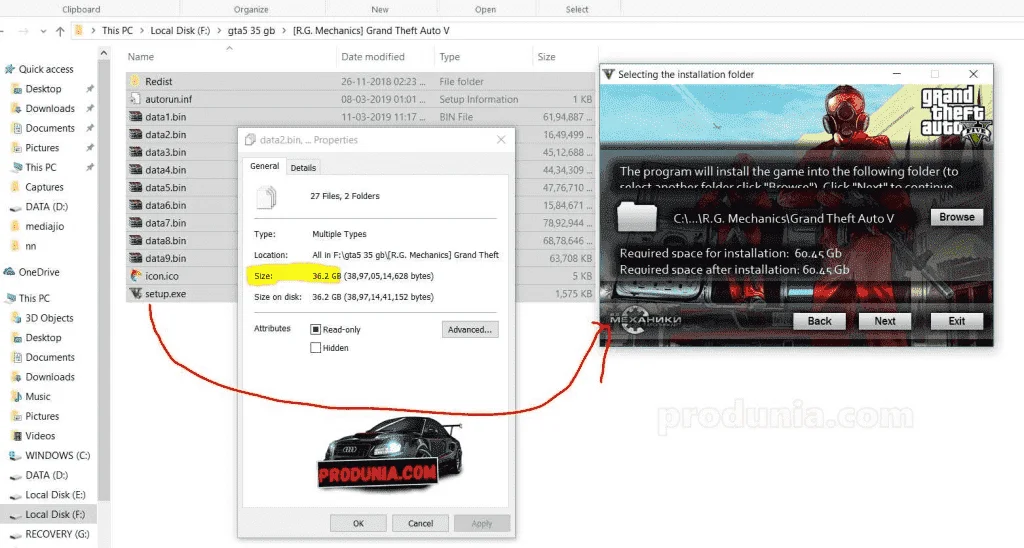Screen dimensions: 1024x548
Task: Click the Up arrow in Explorer navigation
Action: coord(60,31)
